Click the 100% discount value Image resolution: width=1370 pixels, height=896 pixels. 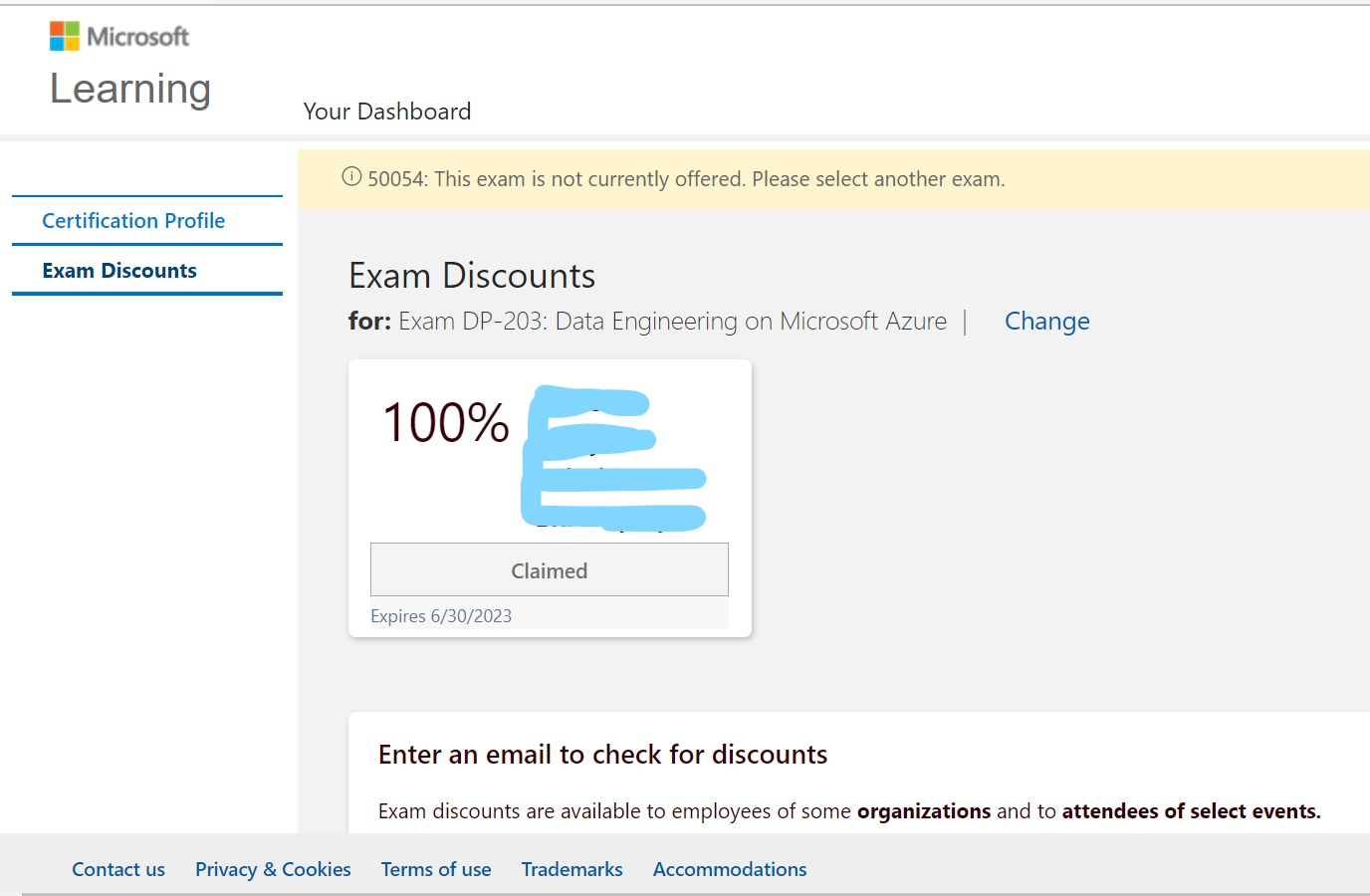point(446,422)
